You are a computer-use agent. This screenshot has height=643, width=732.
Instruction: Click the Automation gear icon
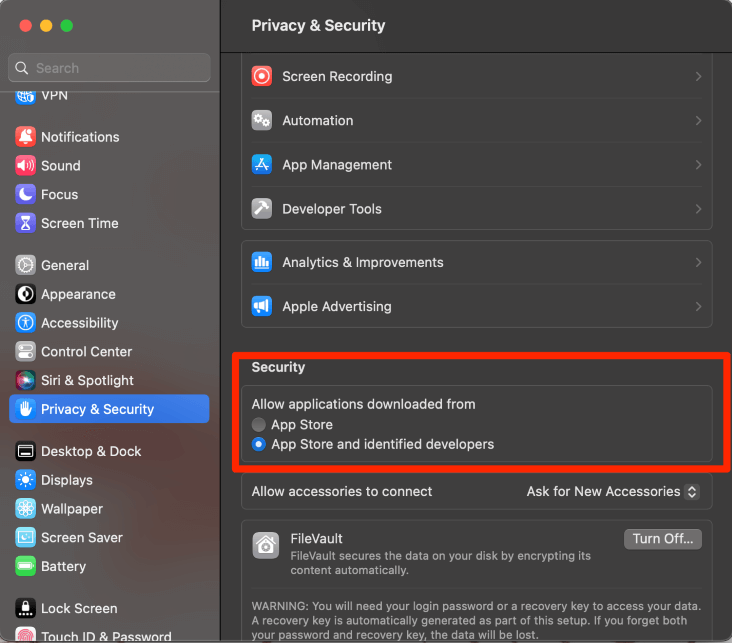point(262,120)
